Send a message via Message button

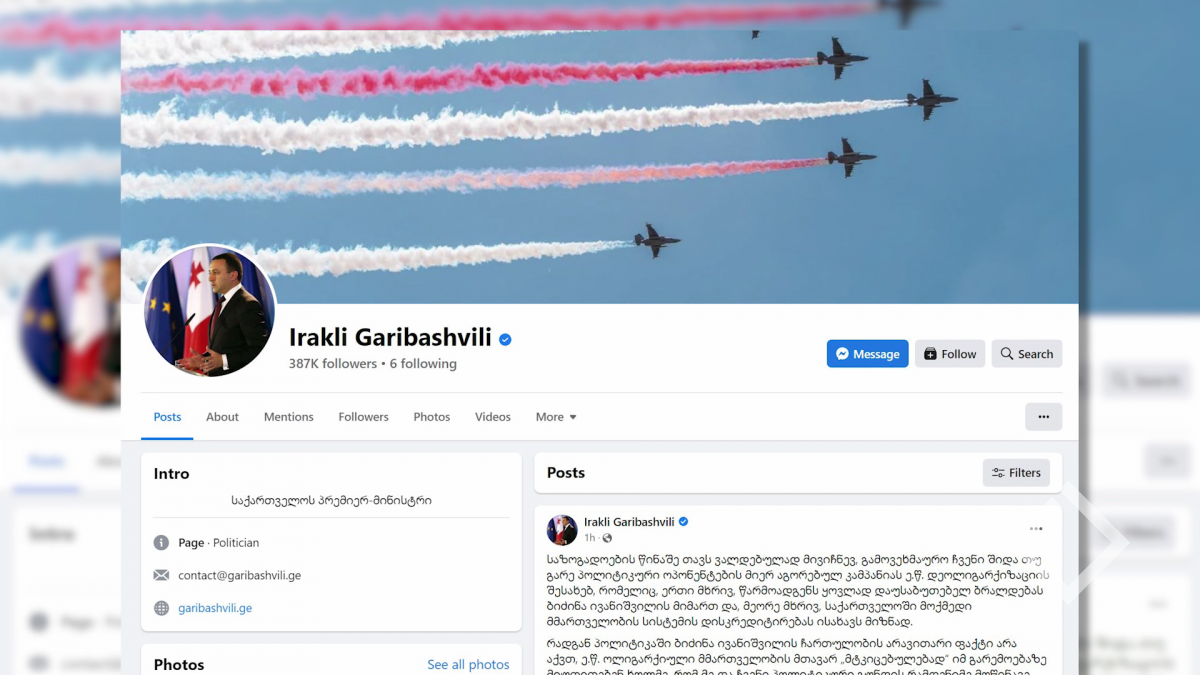tap(867, 354)
